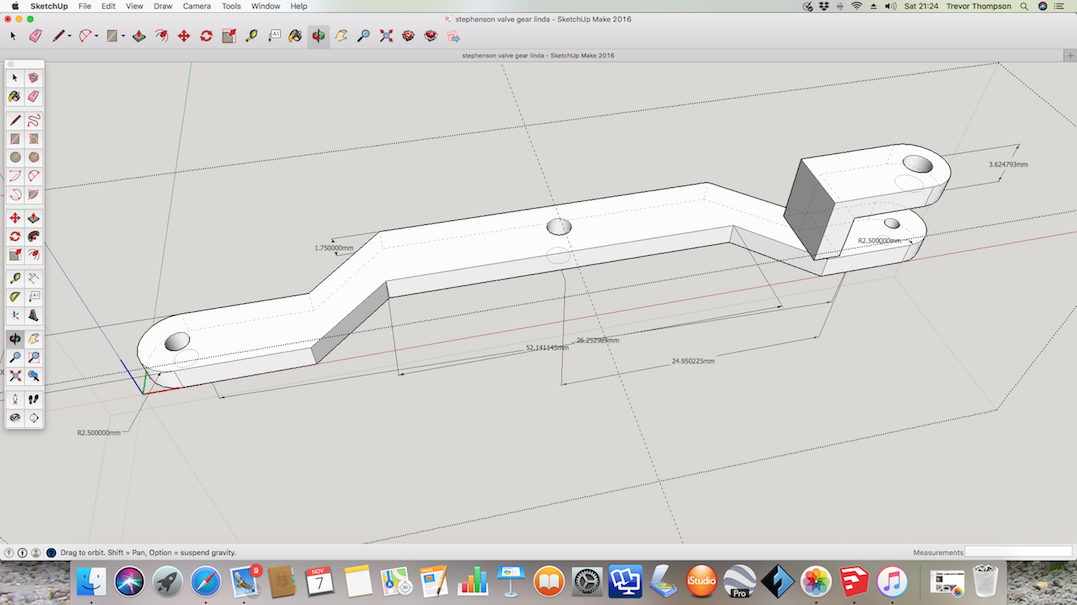
Task: Open Extension Warehouse from the top toolbar
Action: tap(431, 36)
